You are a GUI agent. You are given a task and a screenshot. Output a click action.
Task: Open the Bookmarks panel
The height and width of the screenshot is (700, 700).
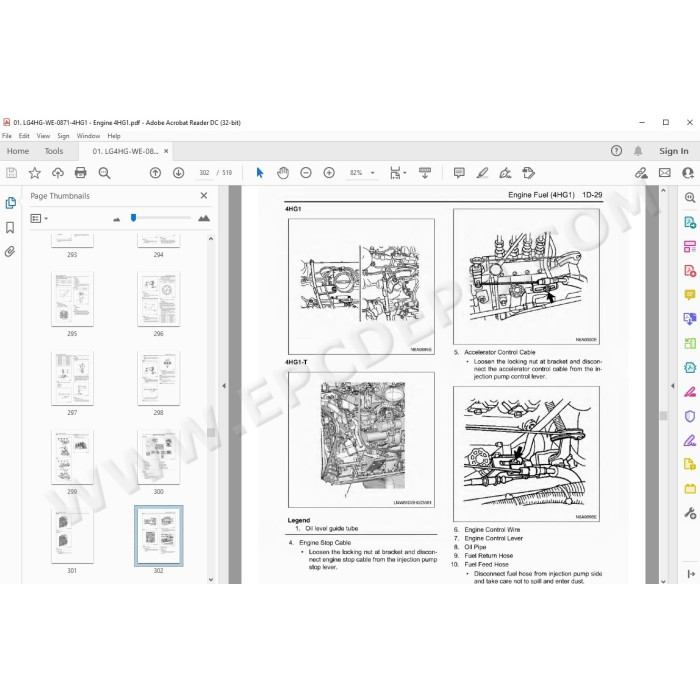(x=10, y=227)
